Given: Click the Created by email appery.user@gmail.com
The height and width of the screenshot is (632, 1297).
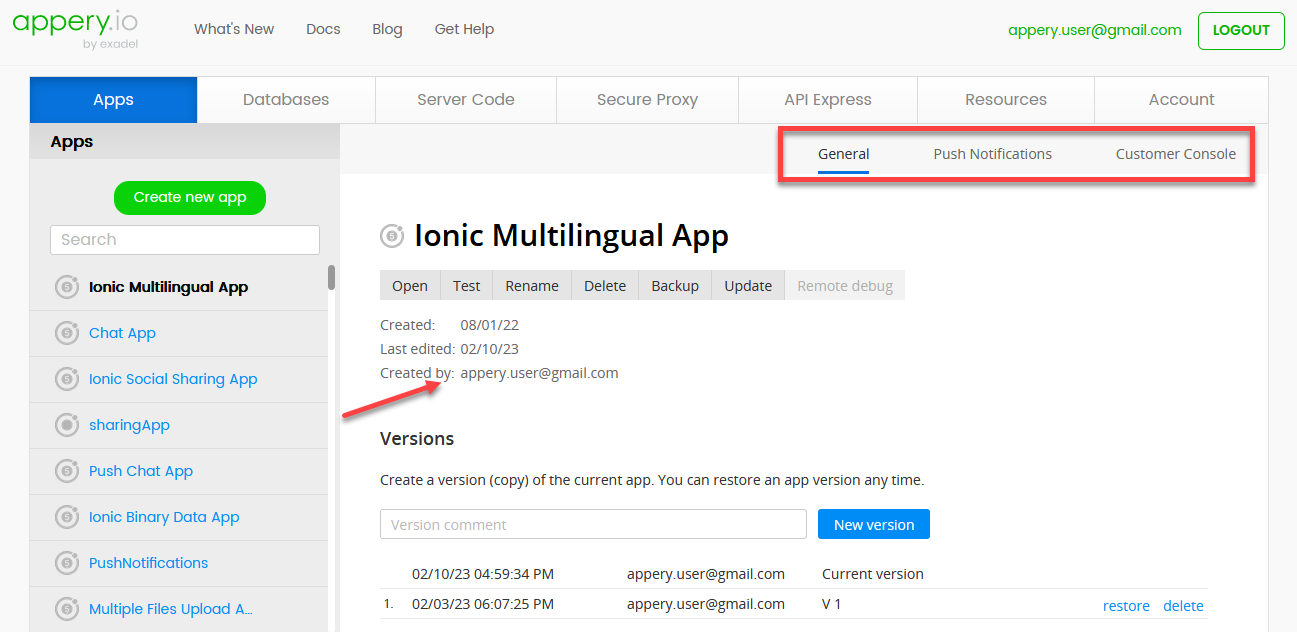Looking at the screenshot, I should (539, 373).
